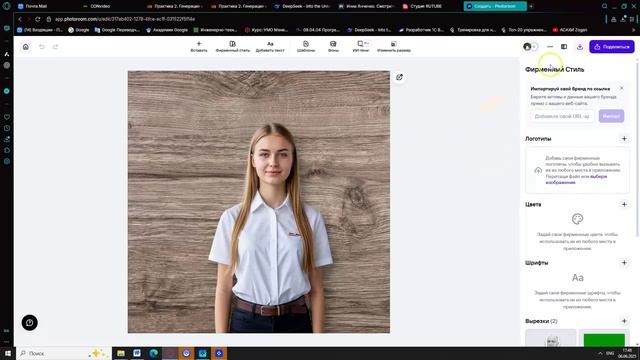The image size is (640, 360).
Task: Toggle the side panel layout icon
Action: click(564, 47)
